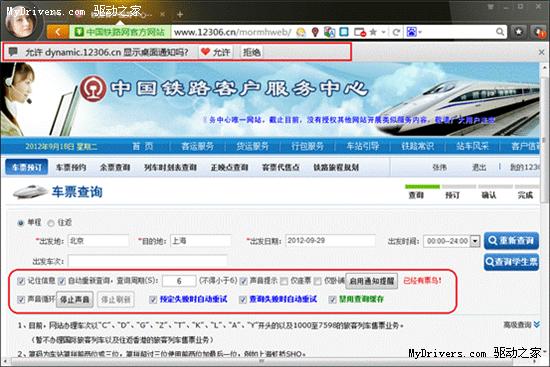Open the 车站引导 navigation menu item
The height and width of the screenshot is (367, 550).
[x=363, y=146]
